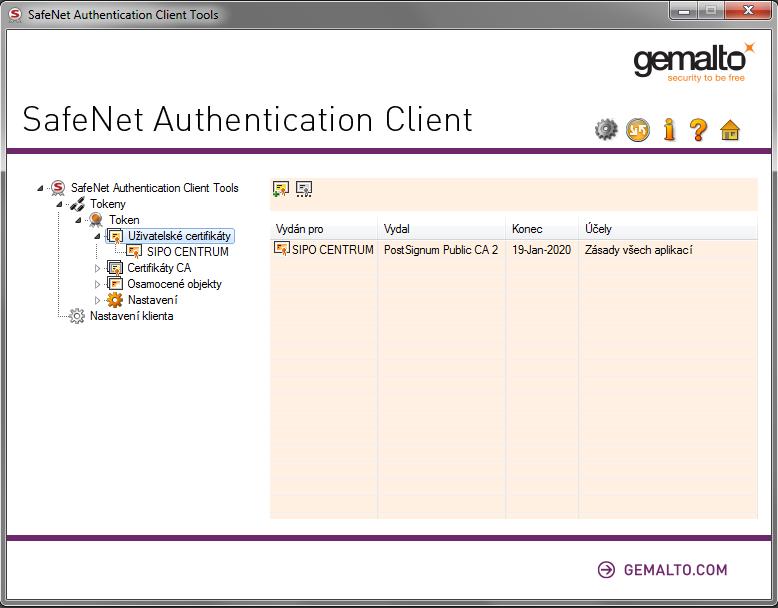Select Nastavení under Token

pyautogui.click(x=153, y=300)
